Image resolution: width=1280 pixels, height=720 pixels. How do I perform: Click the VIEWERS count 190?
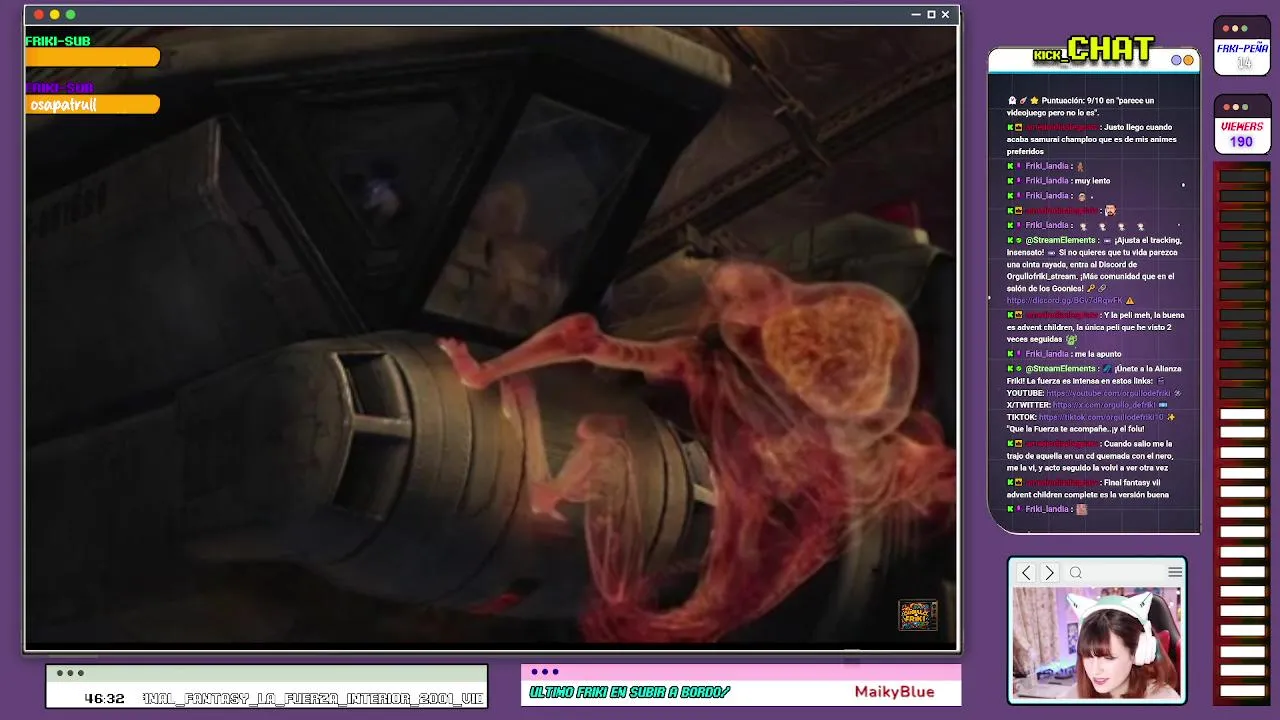point(1241,142)
